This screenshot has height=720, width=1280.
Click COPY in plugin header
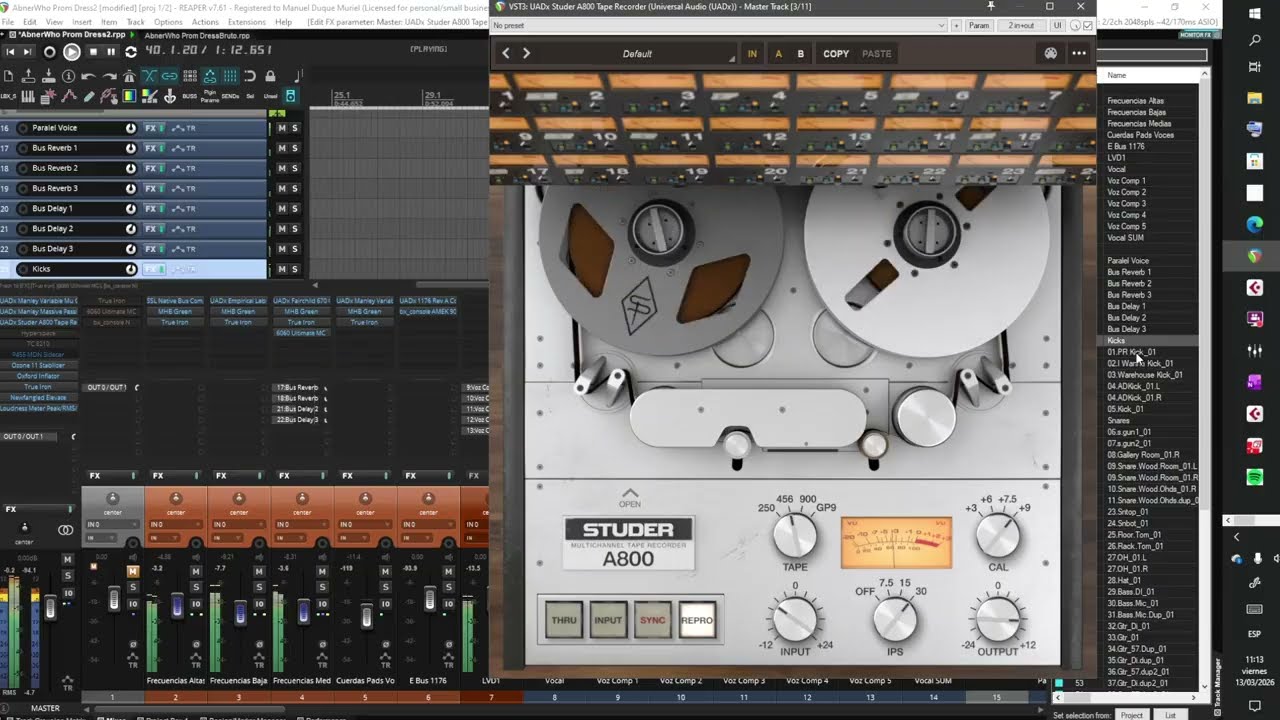[x=836, y=54]
